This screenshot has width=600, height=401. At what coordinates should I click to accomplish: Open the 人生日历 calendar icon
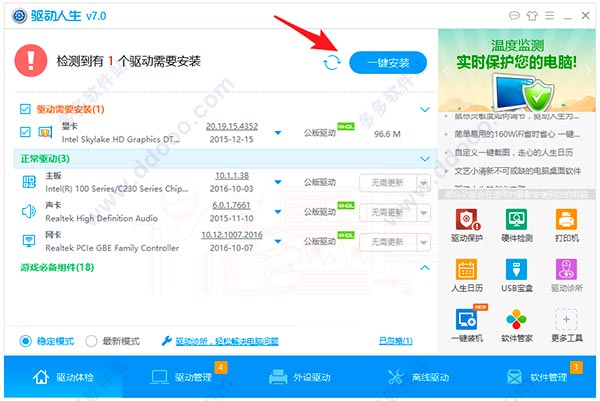(x=466, y=269)
